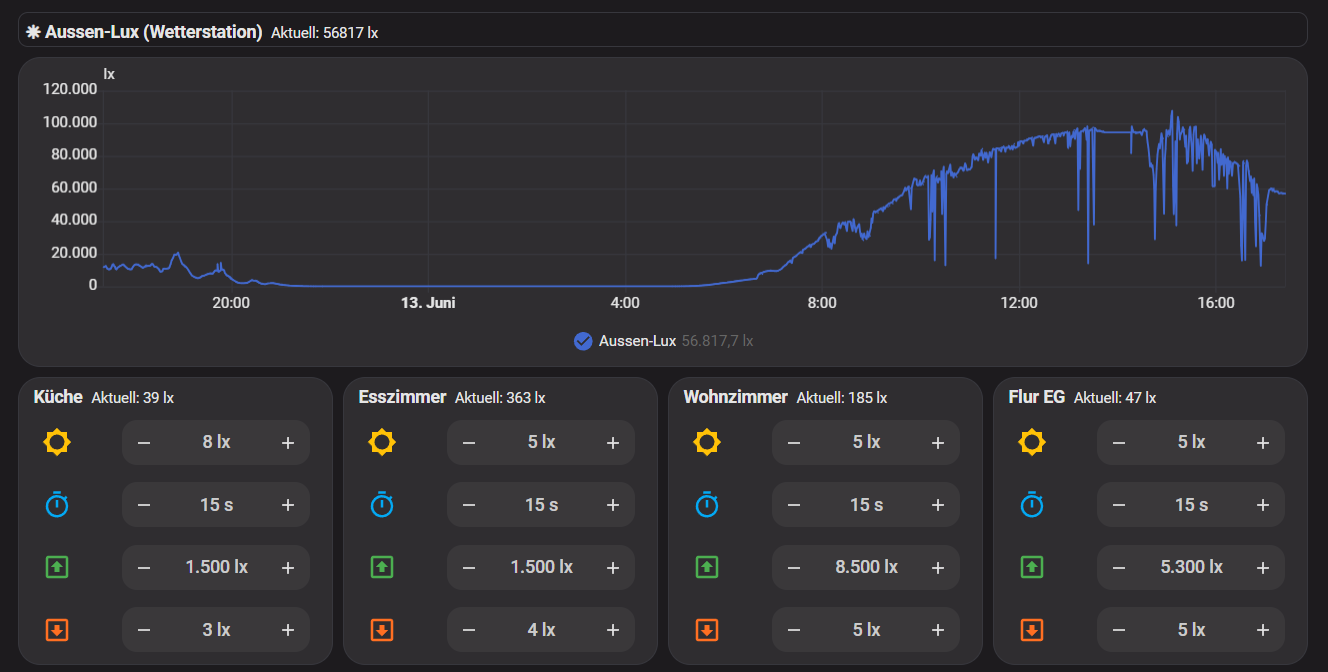Decrease Küche 3 lx lower threshold
This screenshot has height=672, width=1328.
click(x=144, y=630)
